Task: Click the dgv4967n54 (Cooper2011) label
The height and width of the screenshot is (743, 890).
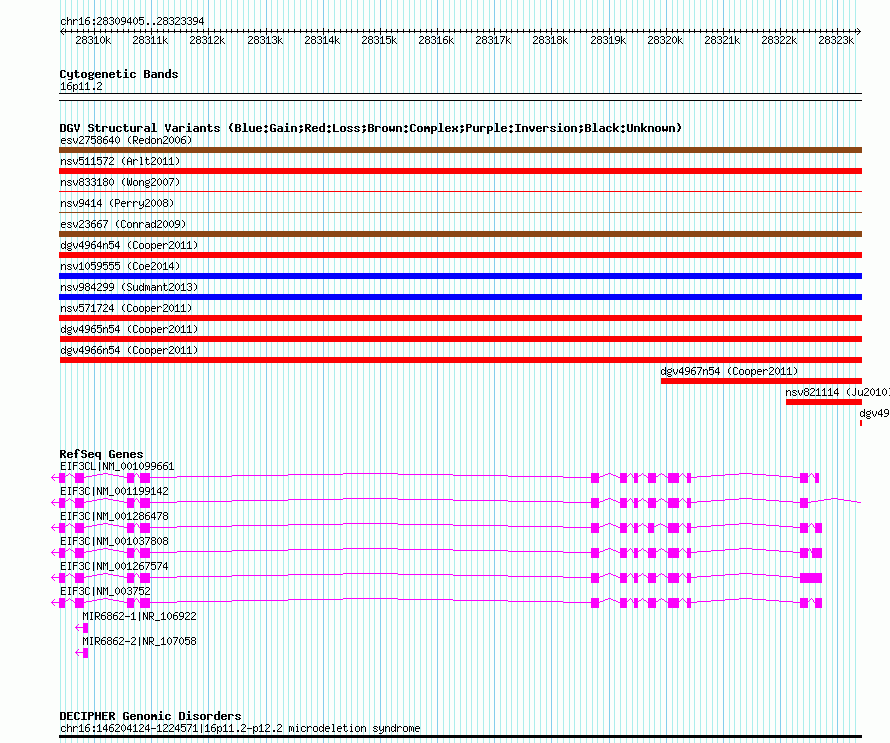Action: click(729, 371)
